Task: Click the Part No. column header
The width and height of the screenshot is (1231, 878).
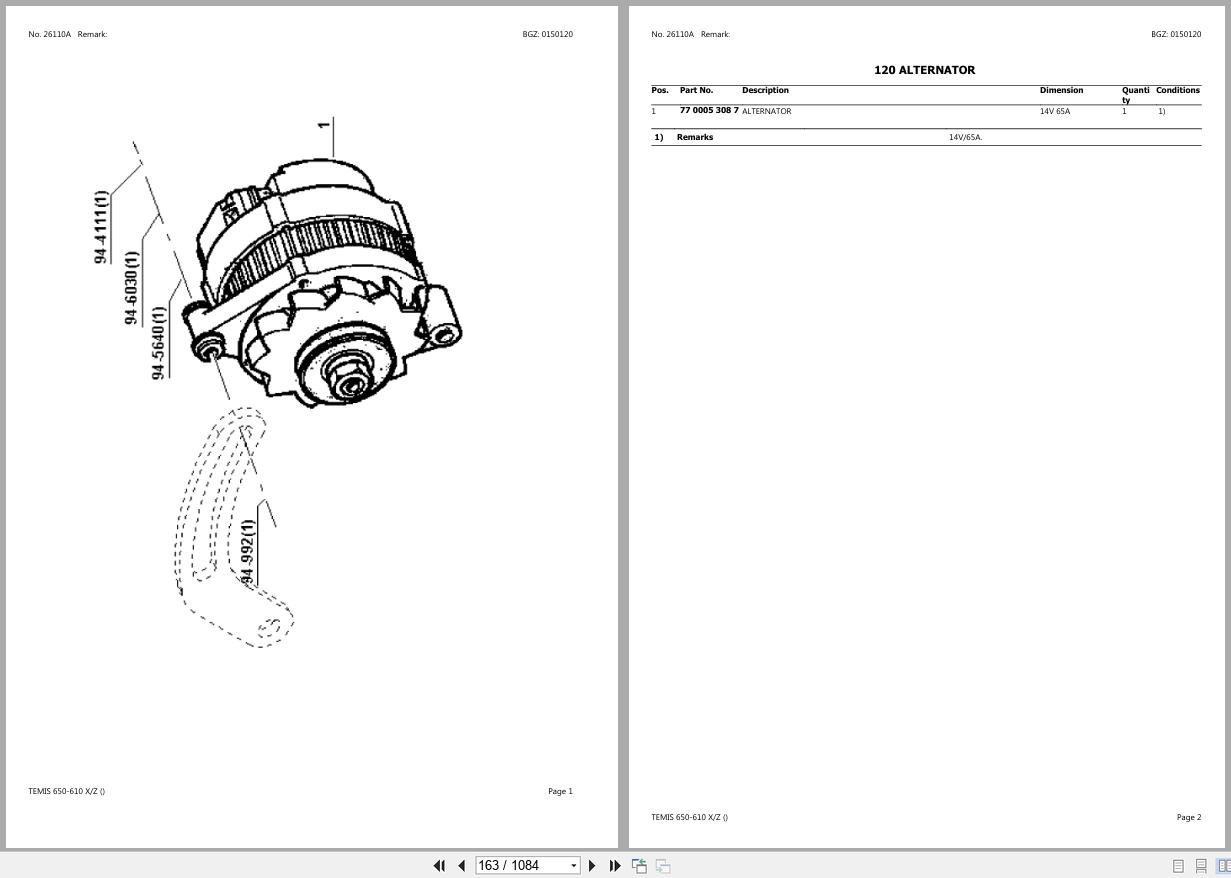Action: pyautogui.click(x=696, y=90)
